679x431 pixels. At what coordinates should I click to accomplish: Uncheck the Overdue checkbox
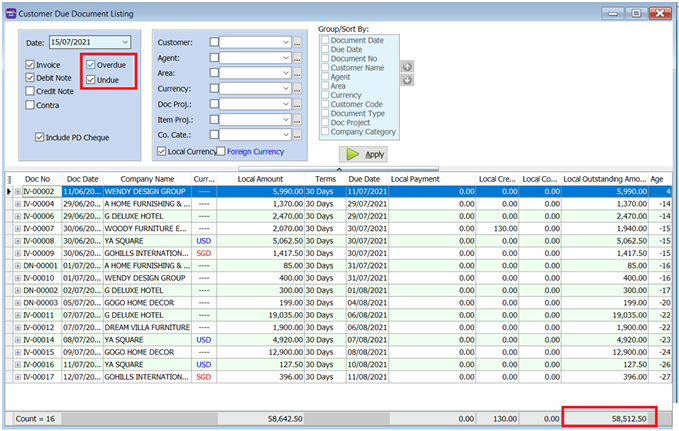point(92,65)
